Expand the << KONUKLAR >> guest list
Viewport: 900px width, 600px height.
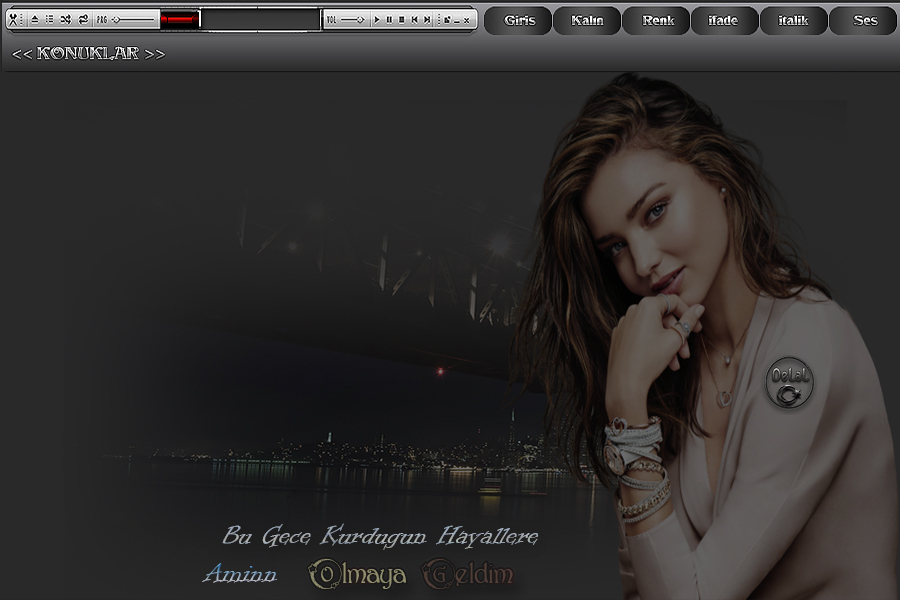[x=88, y=54]
